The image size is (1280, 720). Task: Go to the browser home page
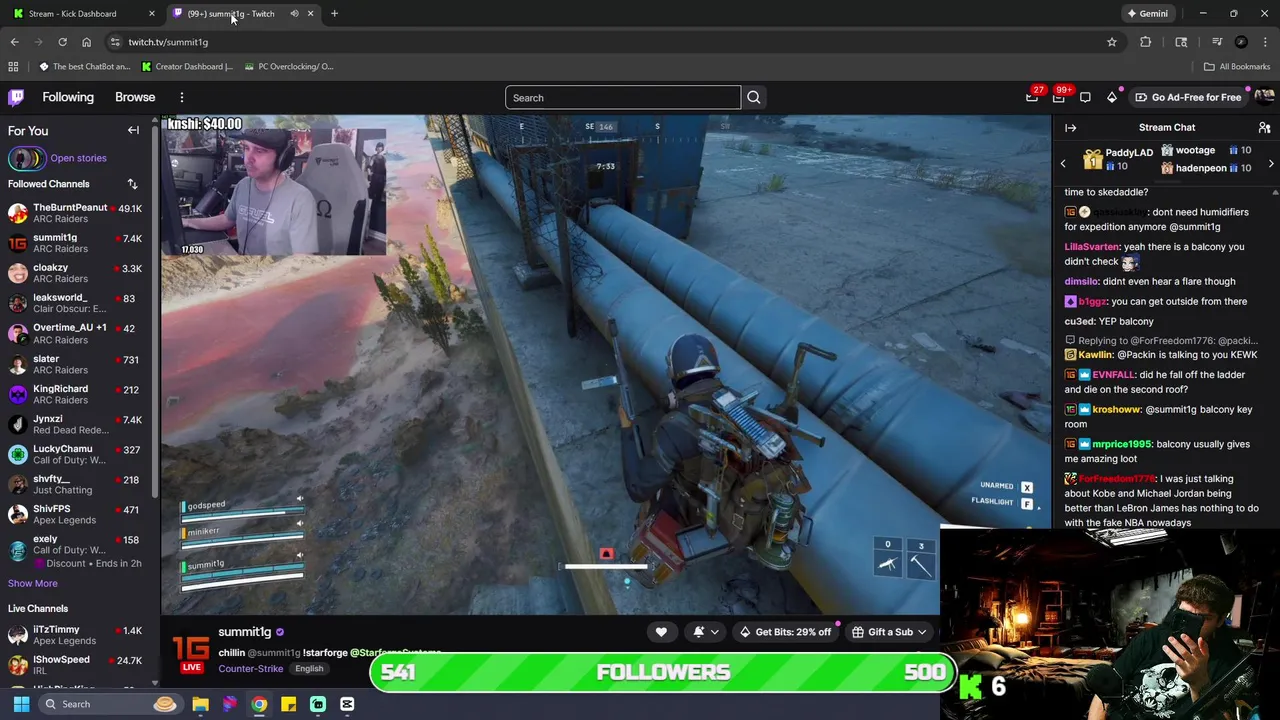pyautogui.click(x=86, y=42)
